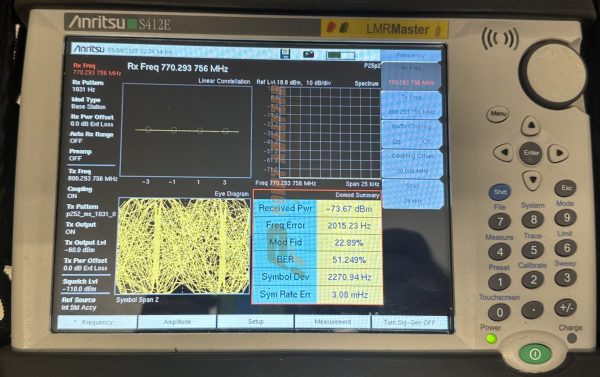Click keypad 7 (File)
Screen dimensions: 600x377
click(500, 221)
